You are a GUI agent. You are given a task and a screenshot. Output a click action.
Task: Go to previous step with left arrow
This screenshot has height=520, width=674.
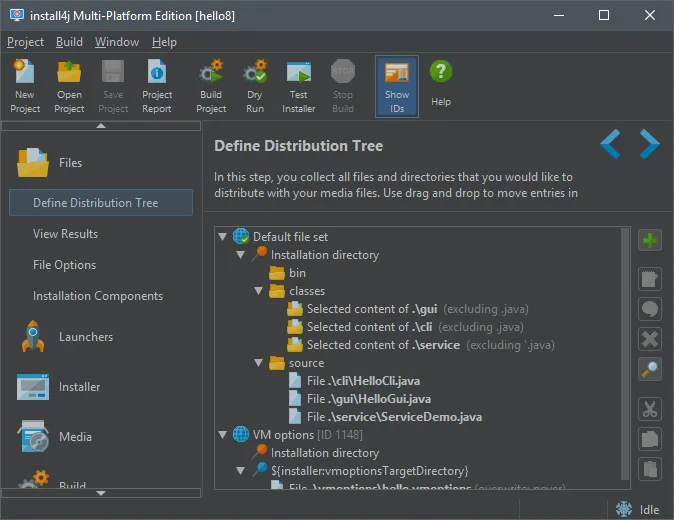(x=610, y=144)
